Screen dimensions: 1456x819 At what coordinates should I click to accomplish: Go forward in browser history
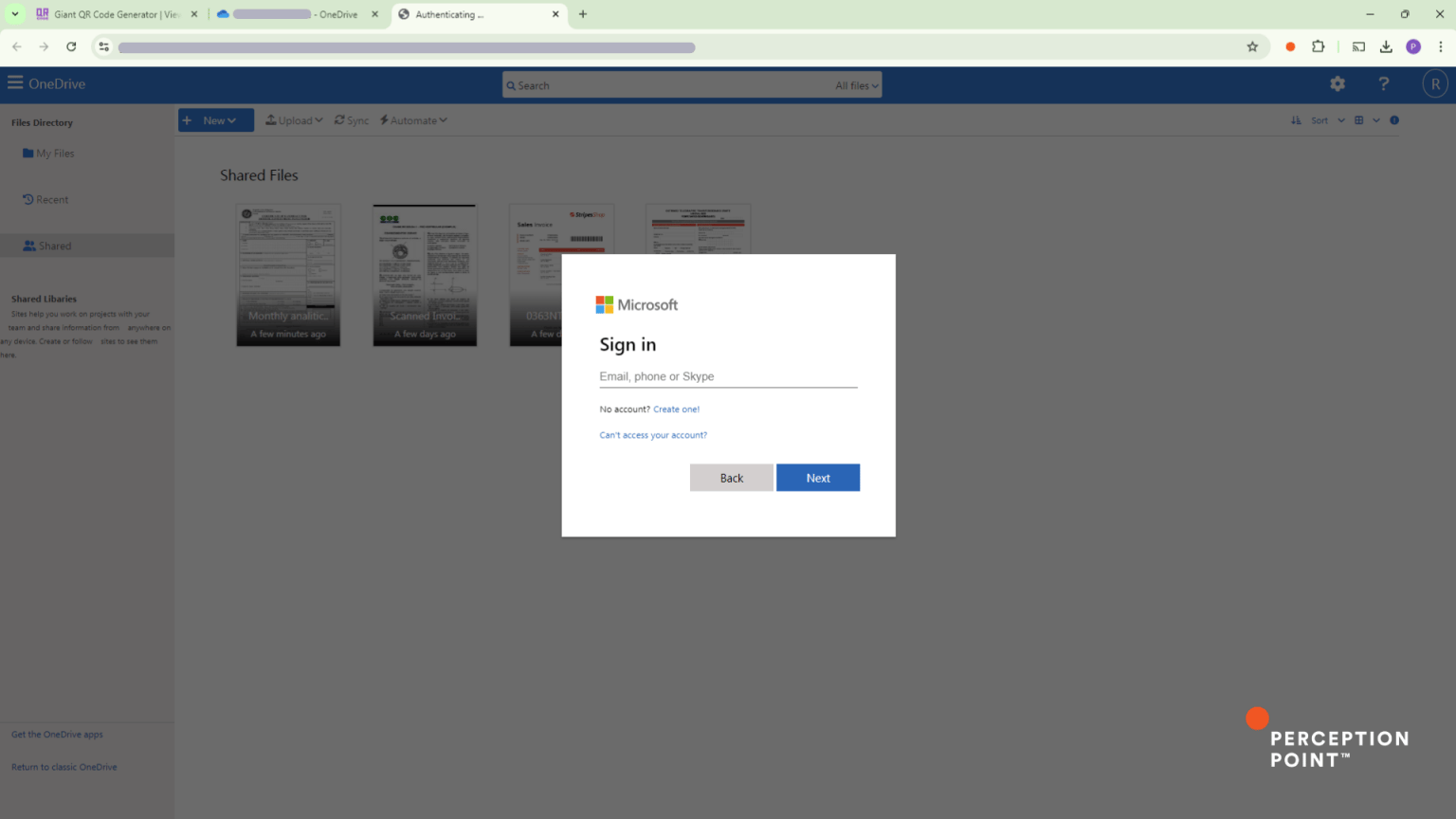tap(44, 46)
